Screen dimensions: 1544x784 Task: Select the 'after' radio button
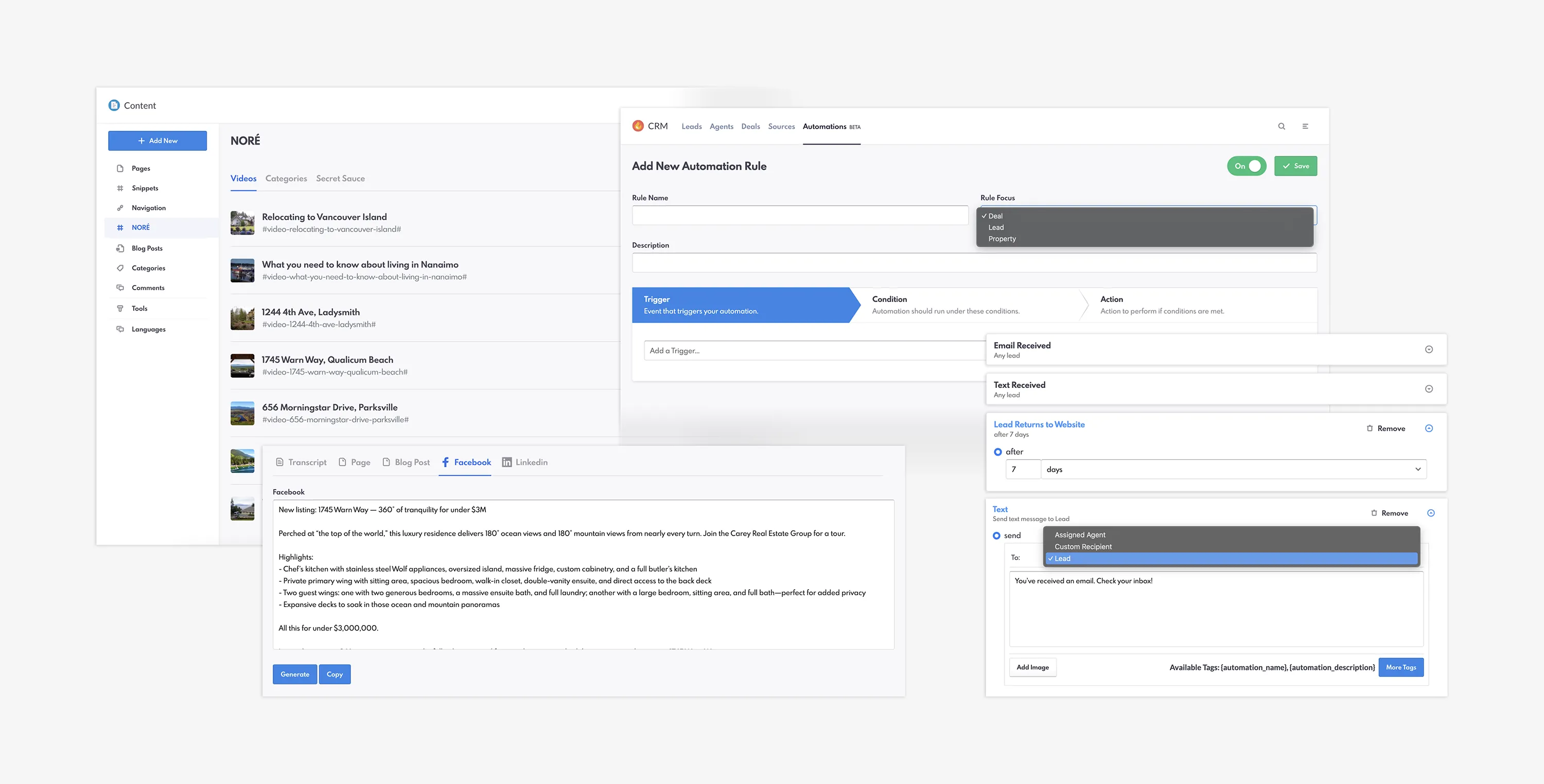click(998, 452)
